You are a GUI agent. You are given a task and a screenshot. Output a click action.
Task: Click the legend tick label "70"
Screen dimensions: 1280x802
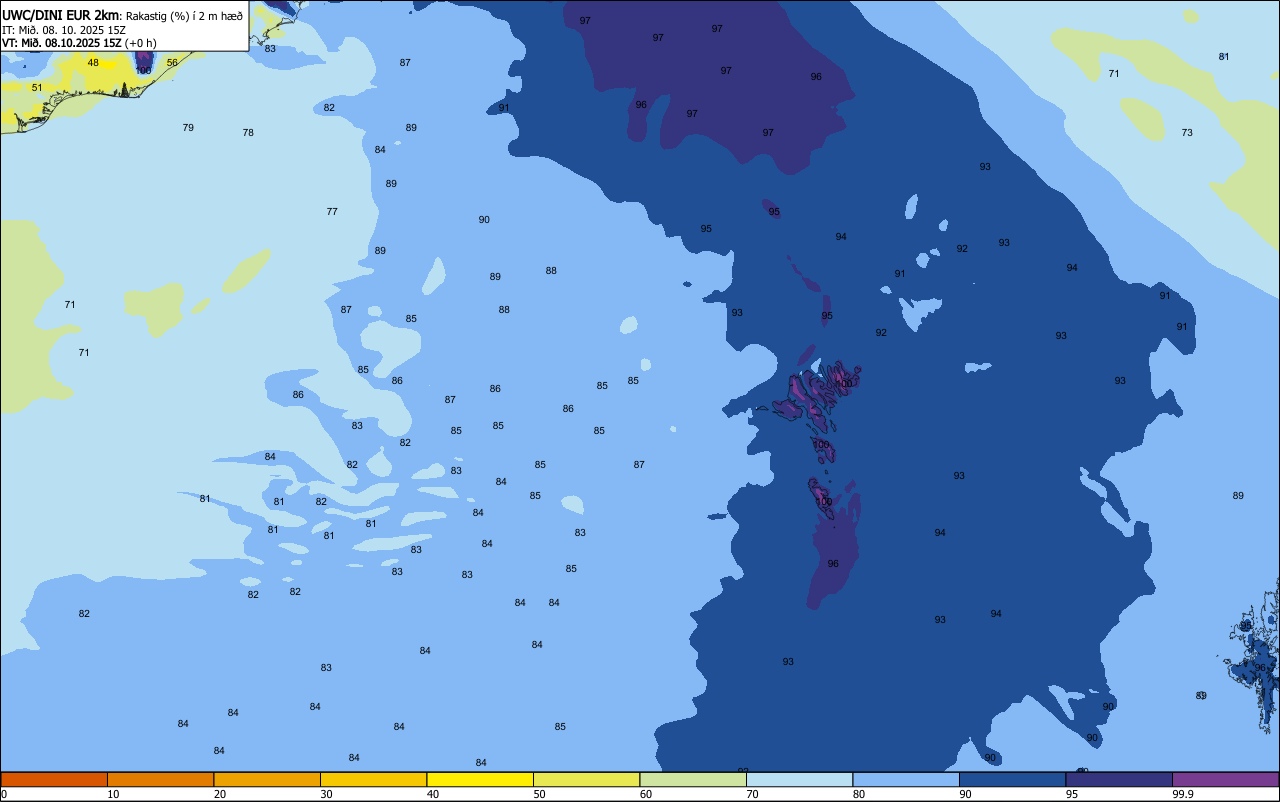[x=752, y=794]
